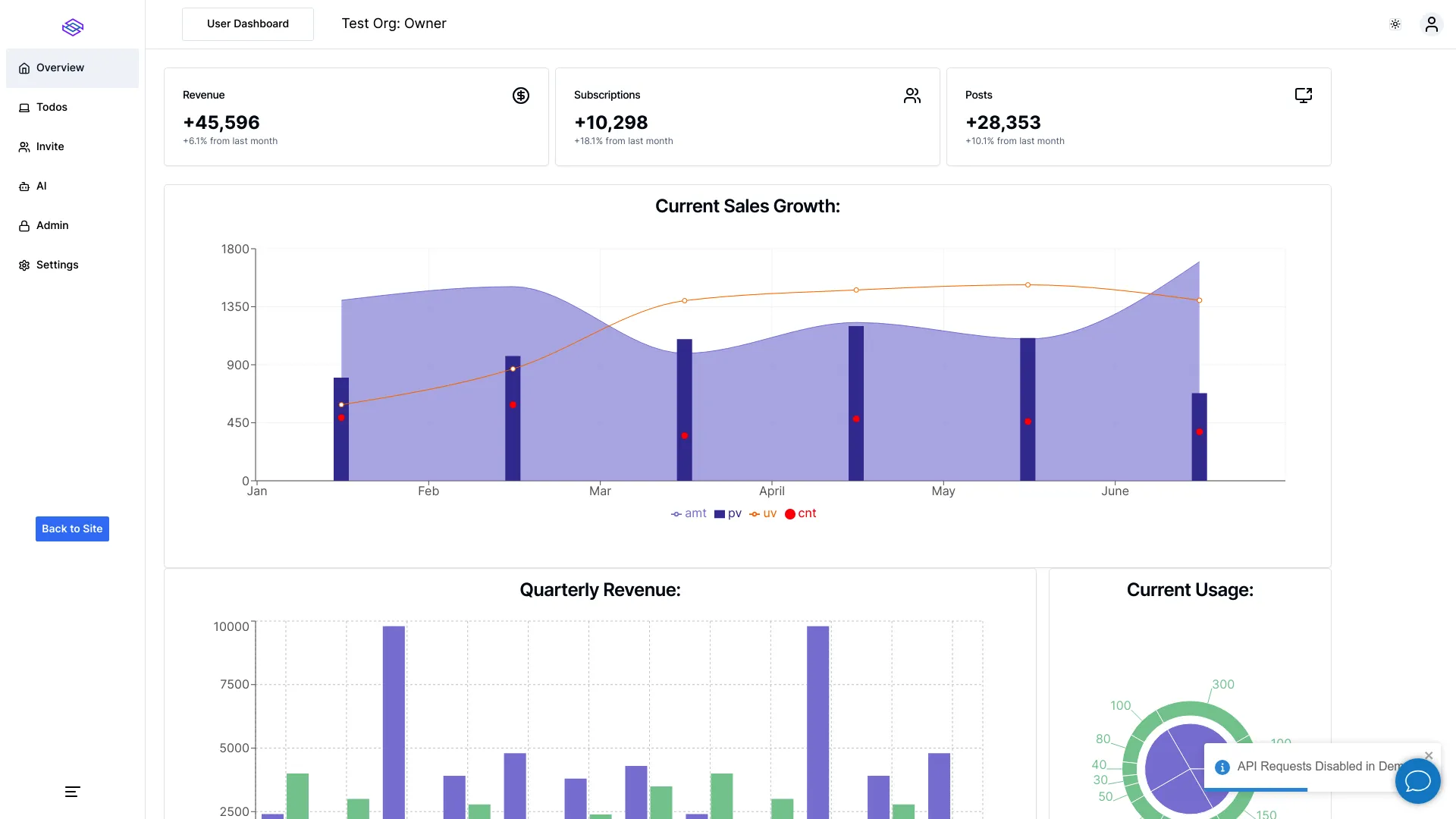
Task: Click the Overview home icon
Action: [24, 68]
